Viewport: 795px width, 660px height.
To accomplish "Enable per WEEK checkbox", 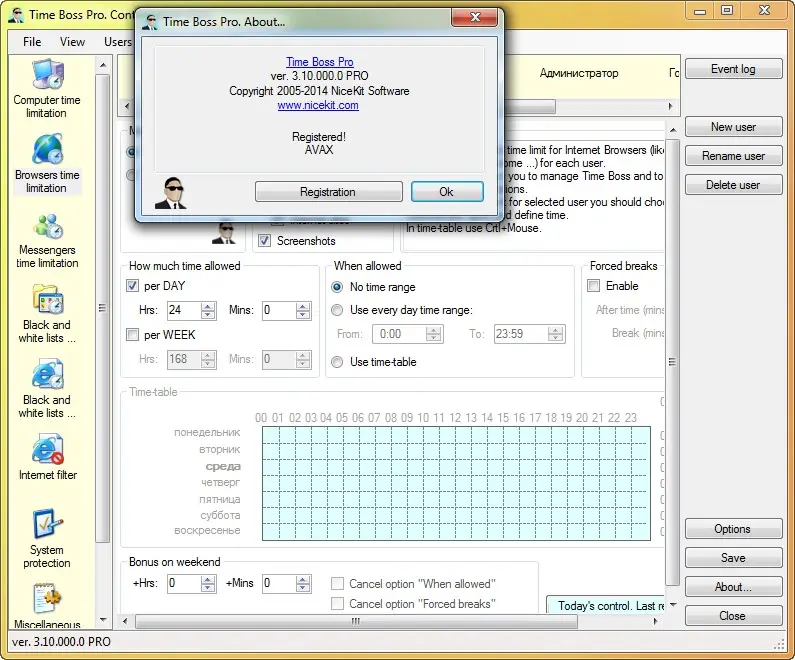I will (x=132, y=335).
